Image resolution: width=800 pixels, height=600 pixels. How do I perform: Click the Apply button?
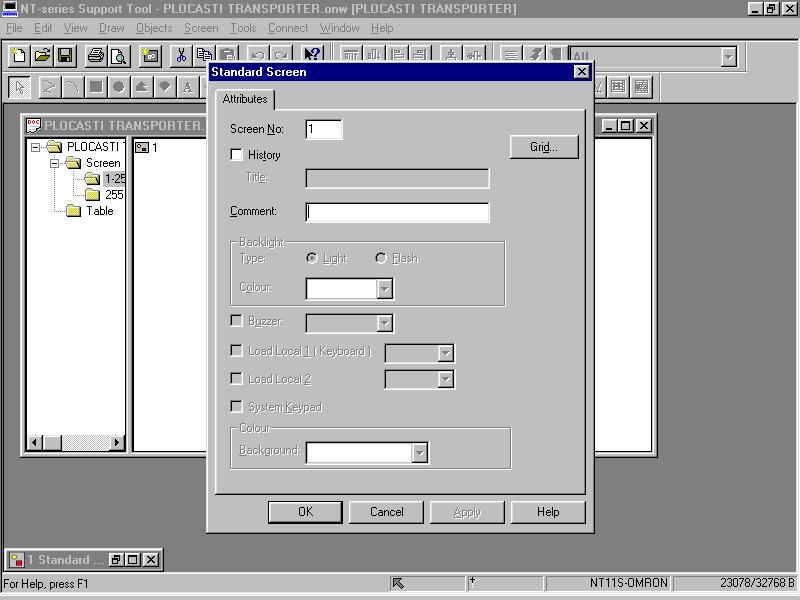467,512
